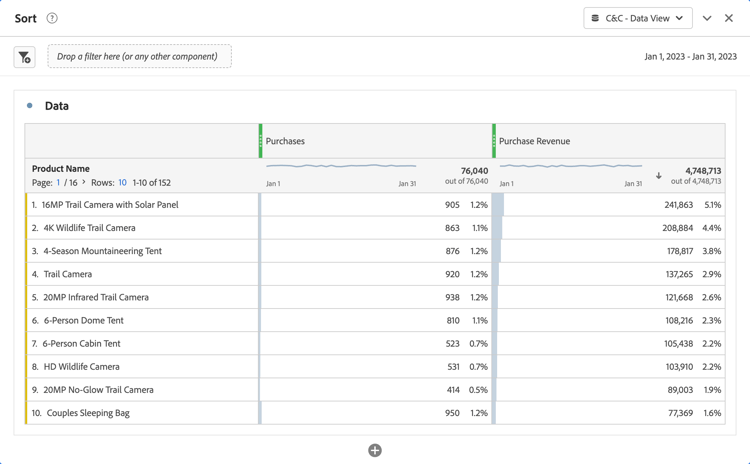Click the Purchases column sparkline
Screen dimensions: 750x464
tap(341, 167)
